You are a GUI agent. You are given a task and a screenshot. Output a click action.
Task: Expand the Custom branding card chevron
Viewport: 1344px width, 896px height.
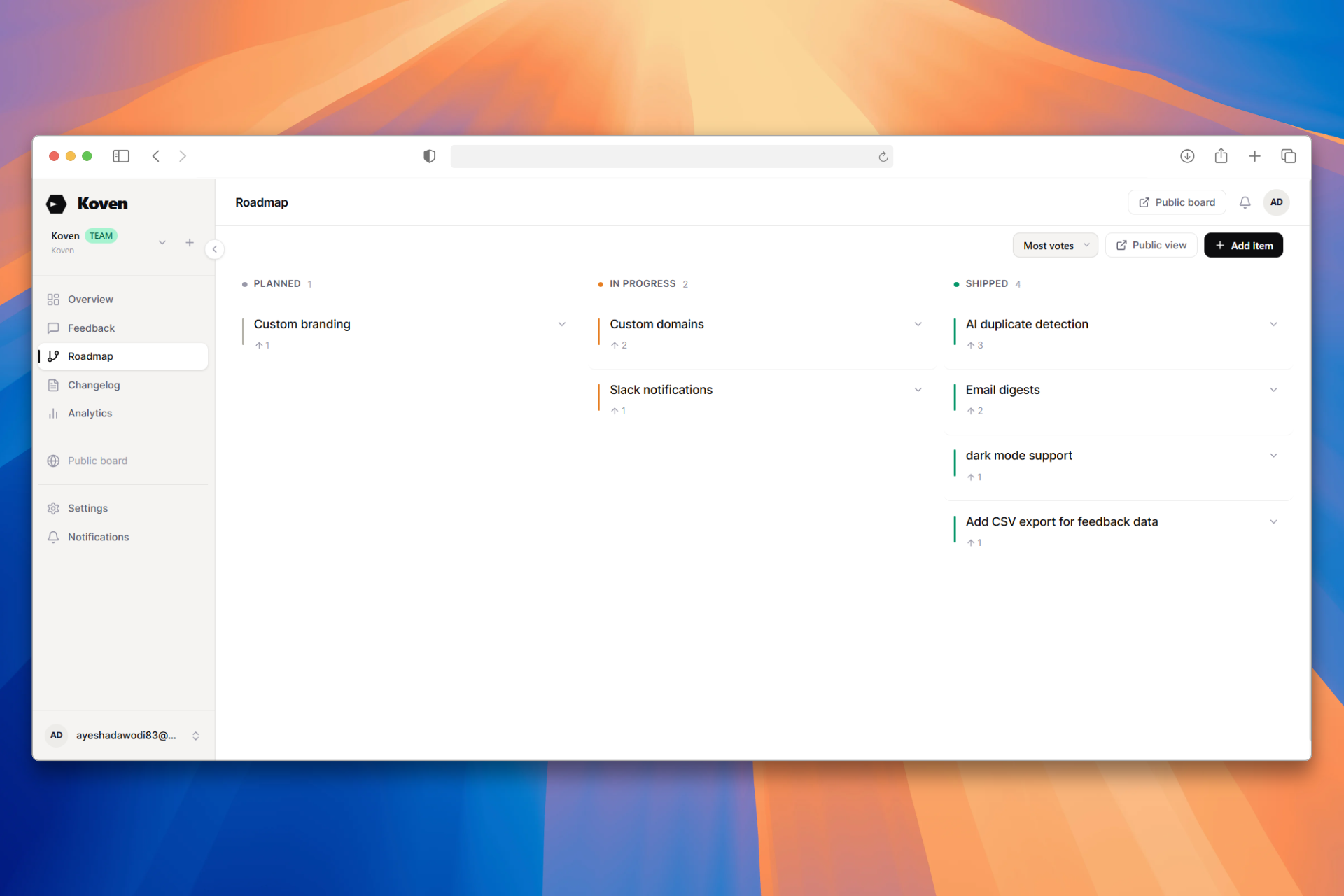click(562, 324)
